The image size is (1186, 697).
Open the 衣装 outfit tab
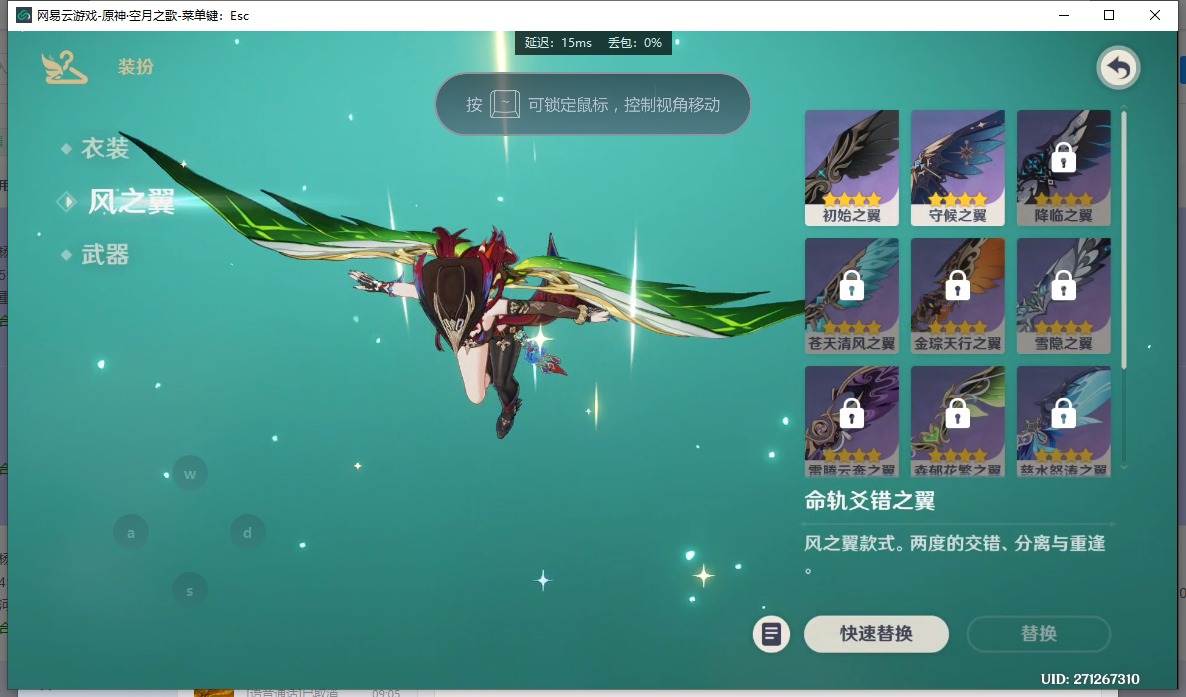click(x=105, y=149)
